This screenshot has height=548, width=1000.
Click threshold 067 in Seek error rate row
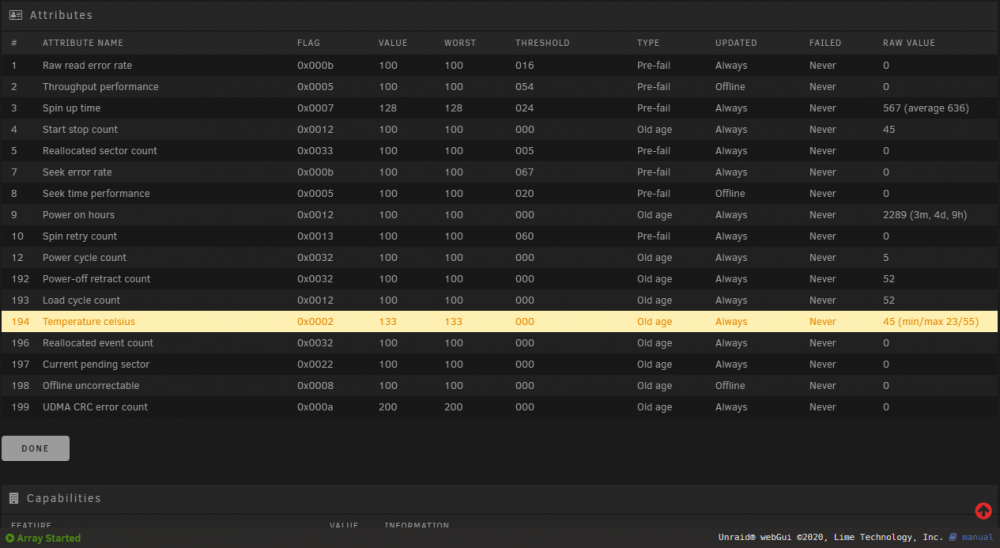point(524,172)
